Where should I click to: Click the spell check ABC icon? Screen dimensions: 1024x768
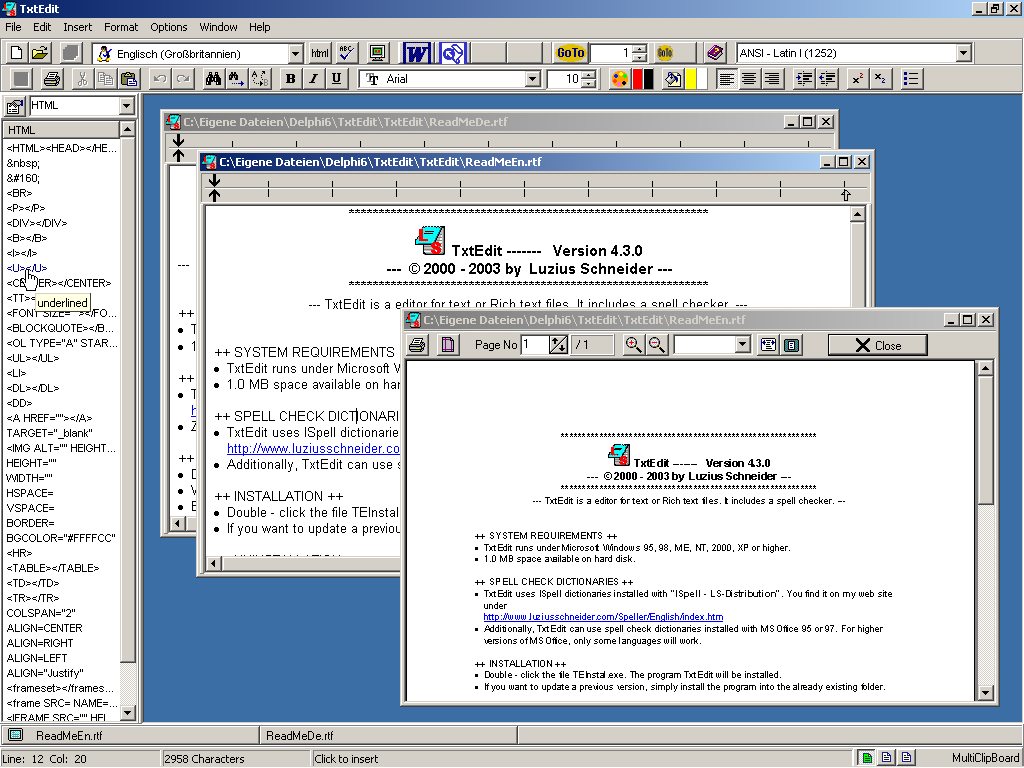pyautogui.click(x=346, y=53)
